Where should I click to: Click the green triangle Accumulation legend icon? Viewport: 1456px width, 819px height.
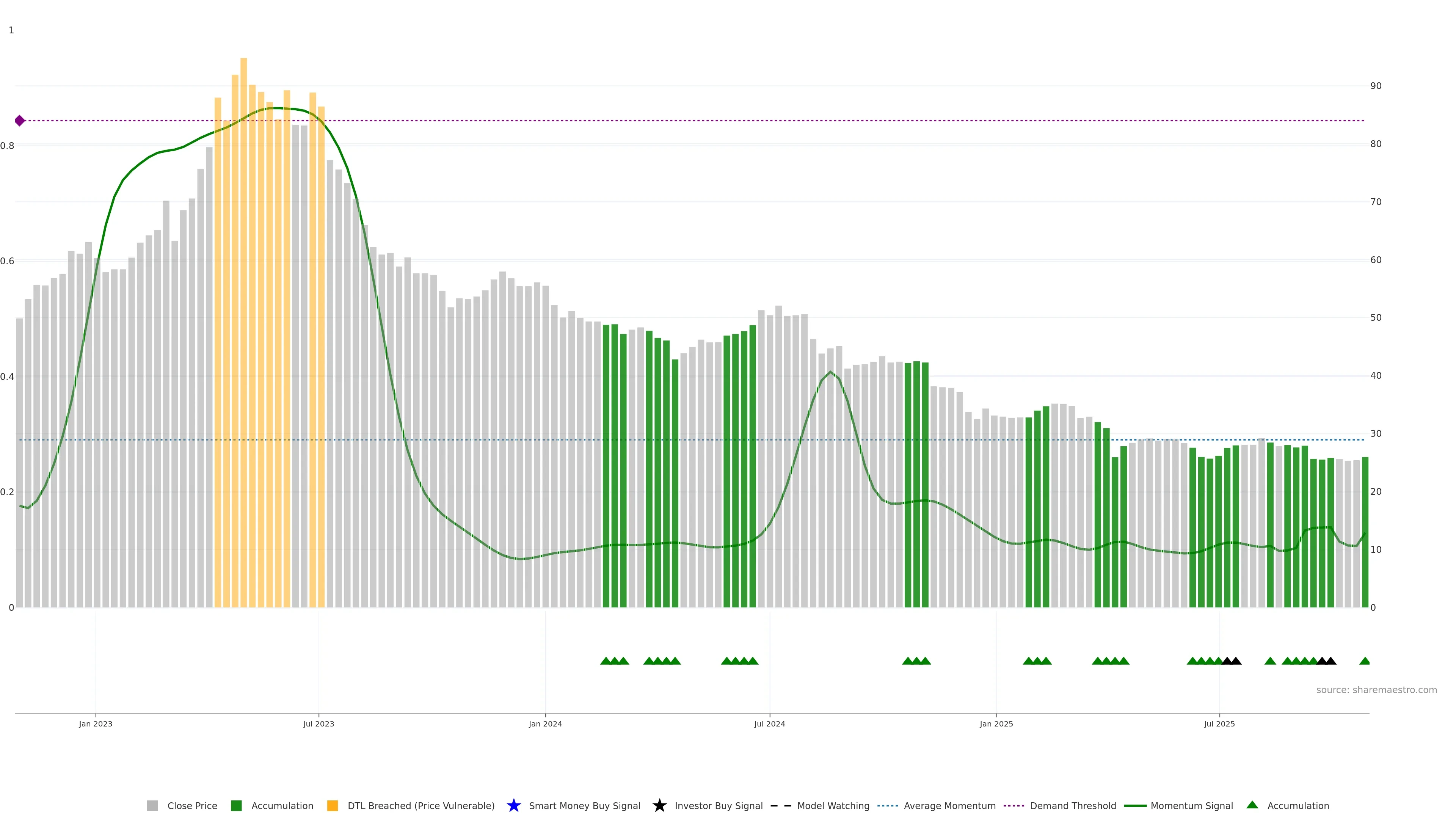tap(1252, 805)
